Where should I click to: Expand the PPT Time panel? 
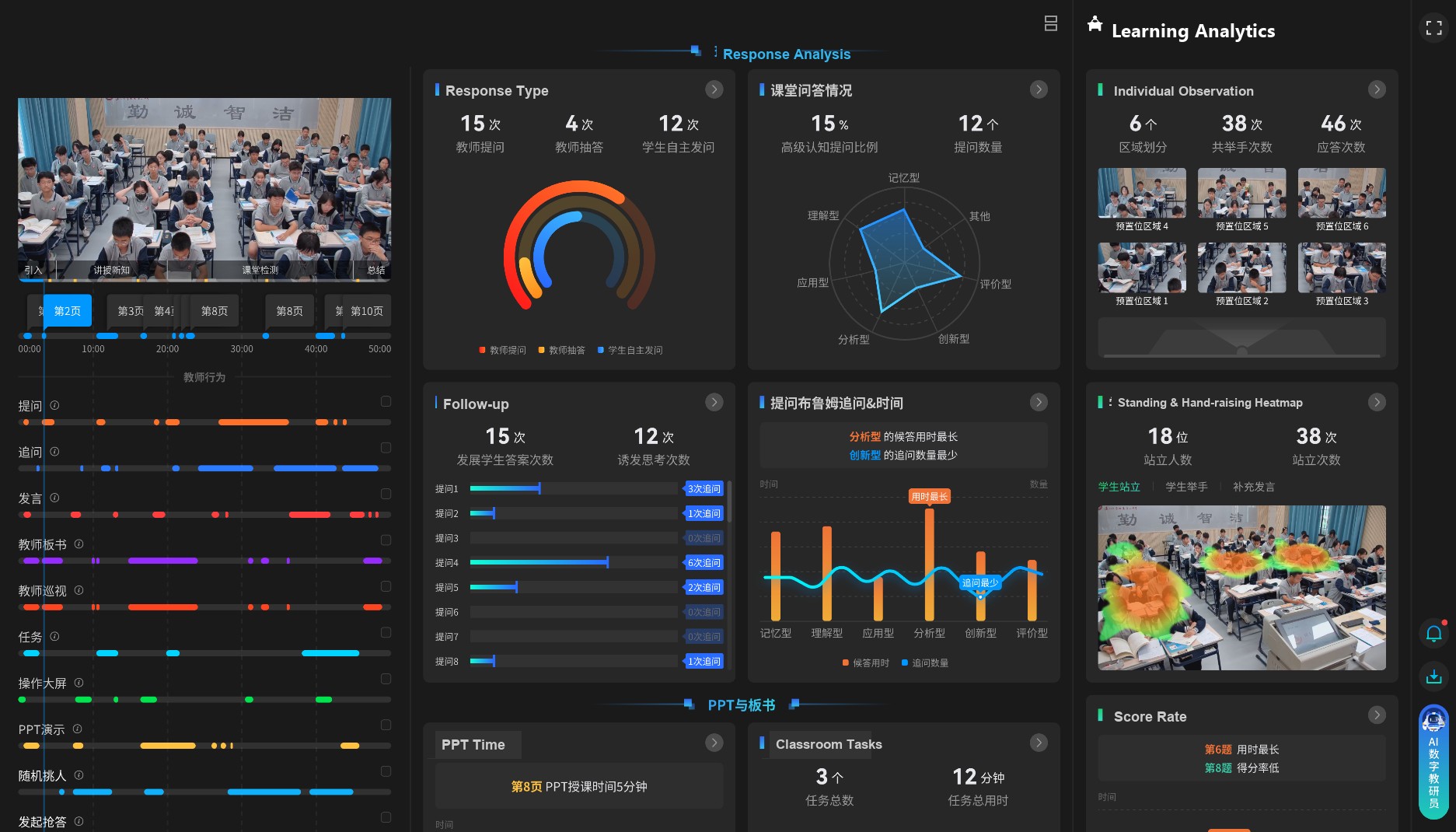click(714, 743)
